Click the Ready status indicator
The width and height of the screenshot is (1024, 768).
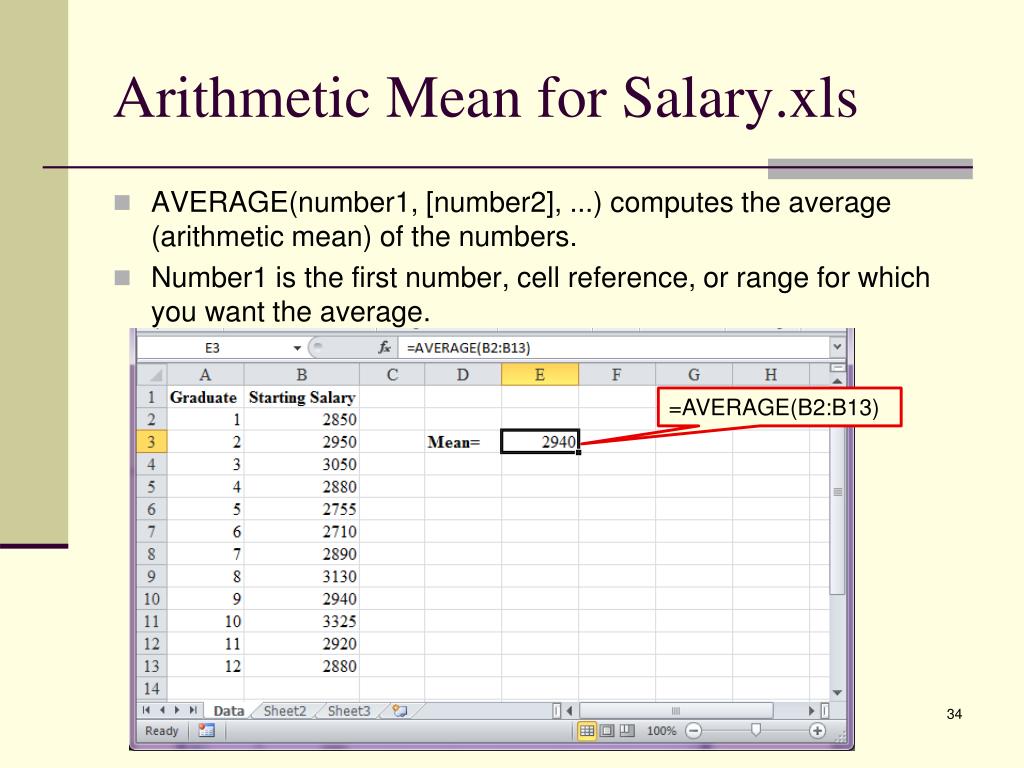[161, 731]
